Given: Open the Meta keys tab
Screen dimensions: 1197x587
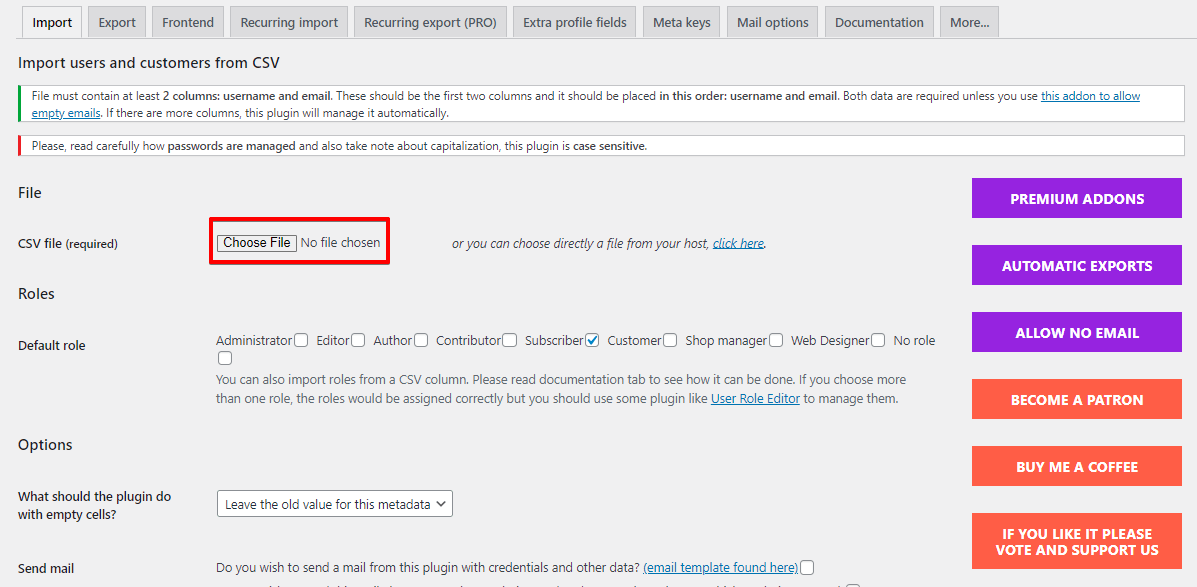Looking at the screenshot, I should tap(682, 23).
